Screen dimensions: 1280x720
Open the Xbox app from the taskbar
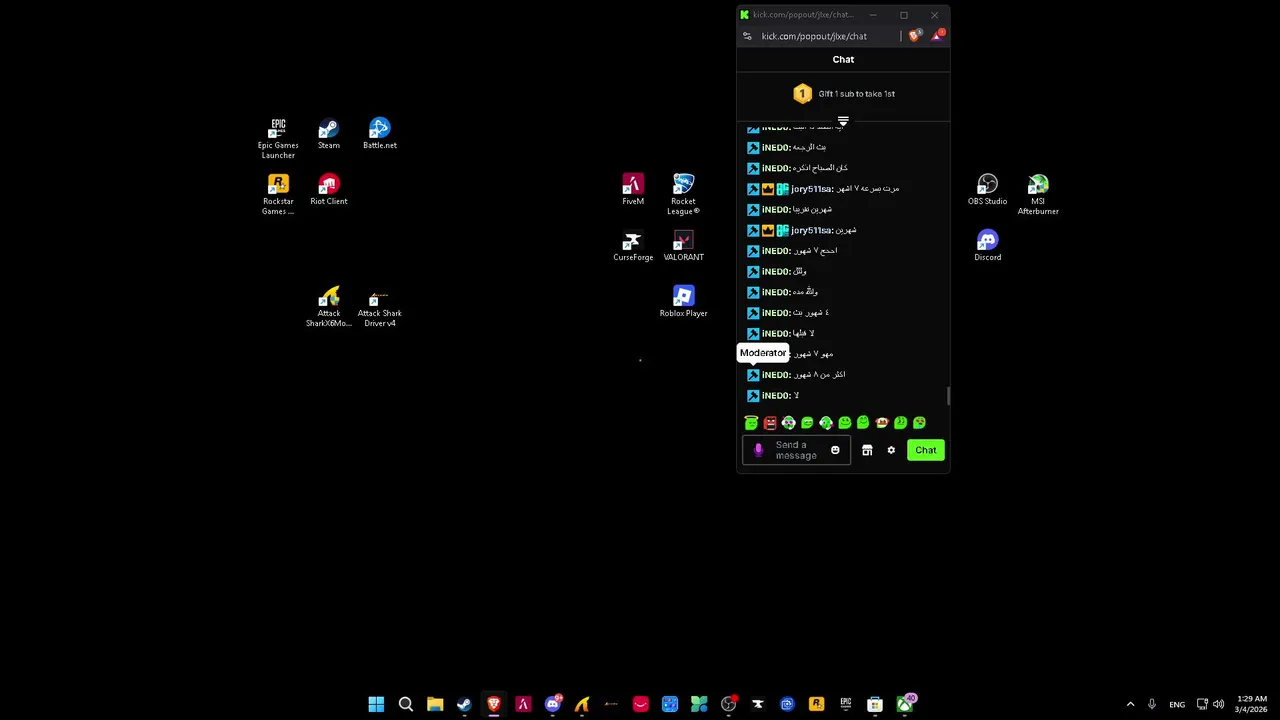click(905, 705)
